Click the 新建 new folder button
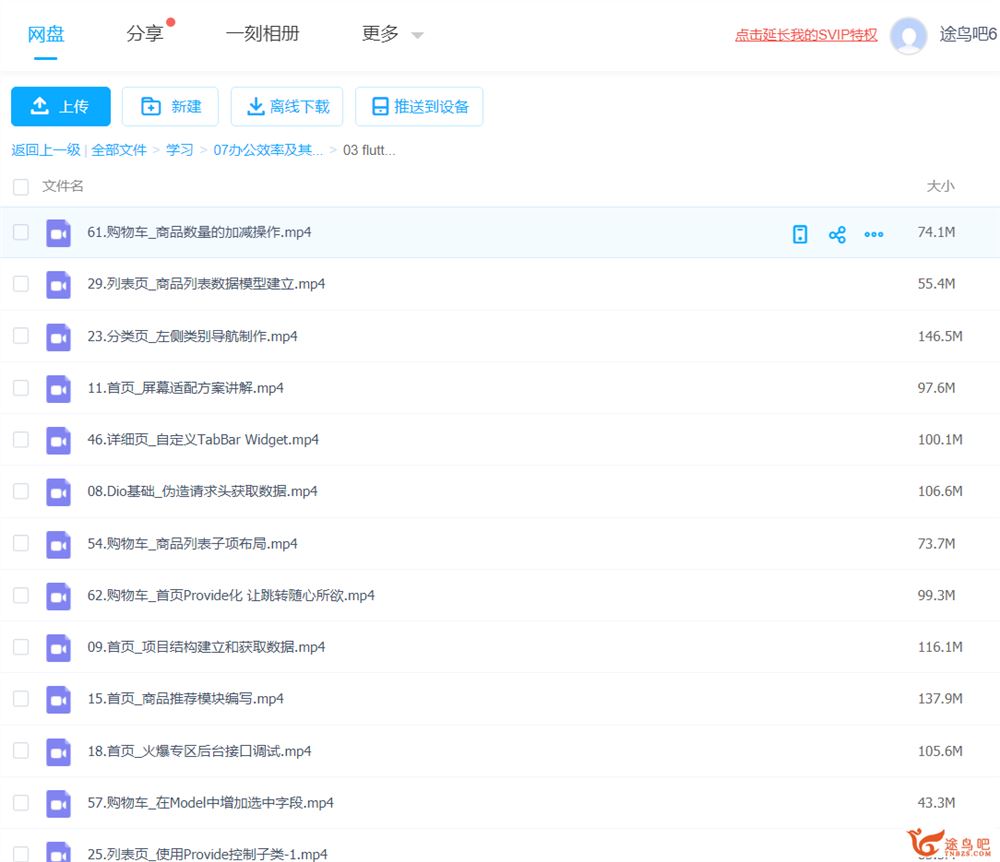Viewport: 1000px width, 862px height. coord(171,107)
